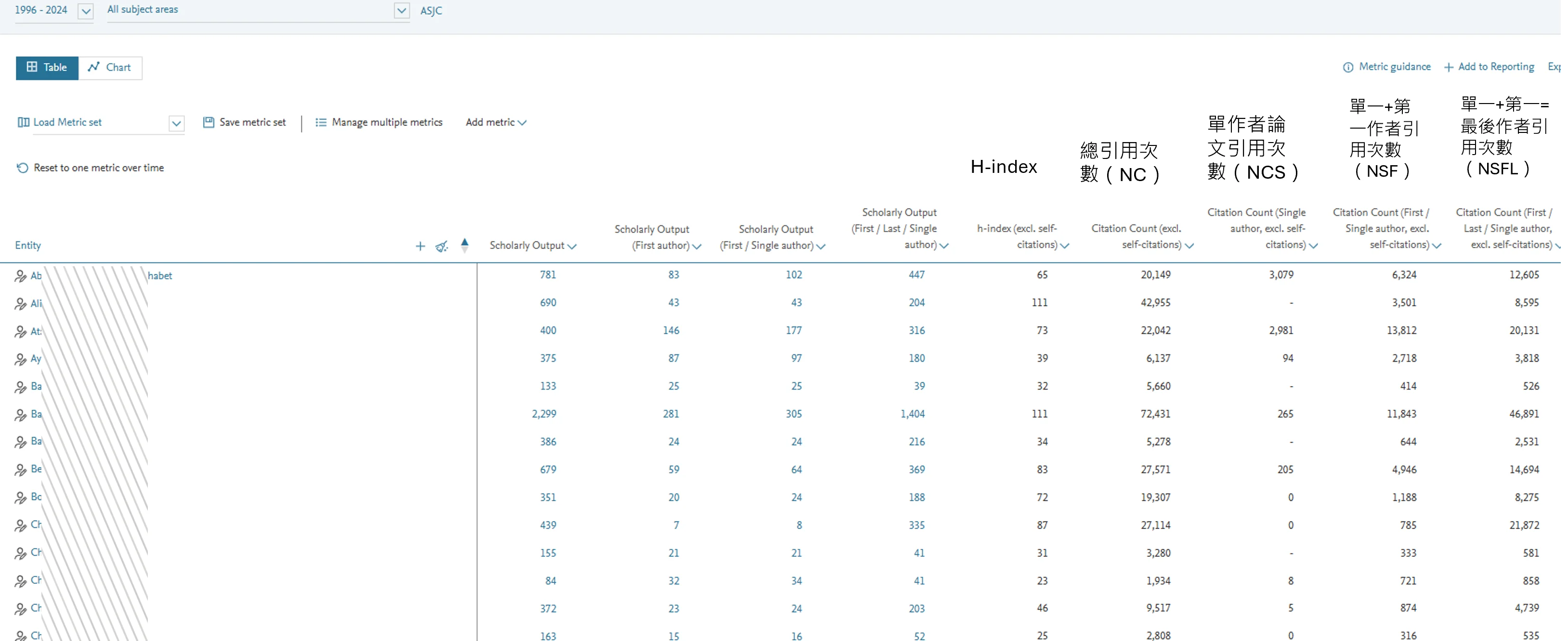Screen dimensions: 1568x641
Task: Expand h-index (excl. self-citations) column options
Action: [1065, 246]
